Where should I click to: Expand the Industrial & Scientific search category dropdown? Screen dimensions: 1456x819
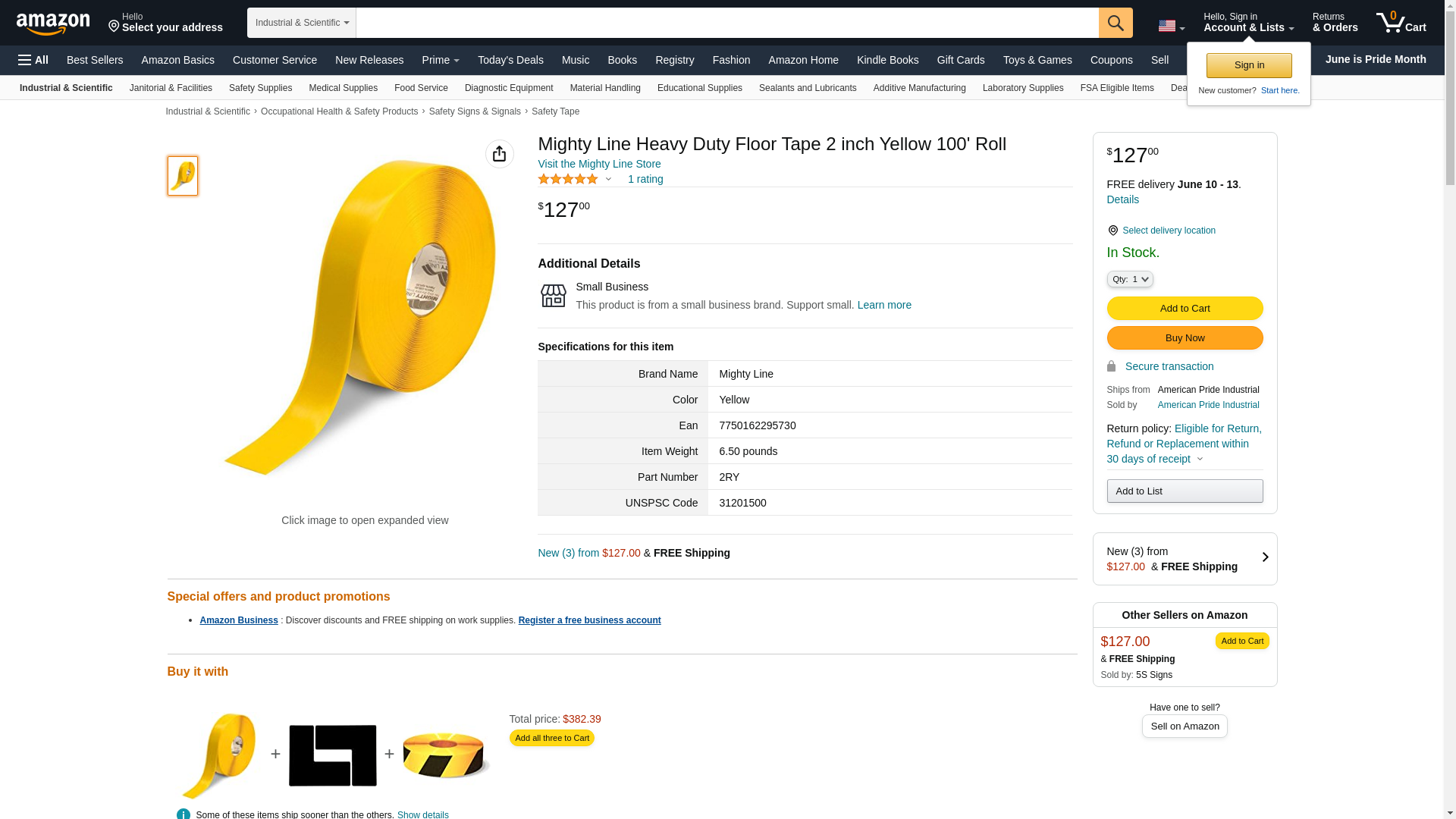tap(302, 23)
